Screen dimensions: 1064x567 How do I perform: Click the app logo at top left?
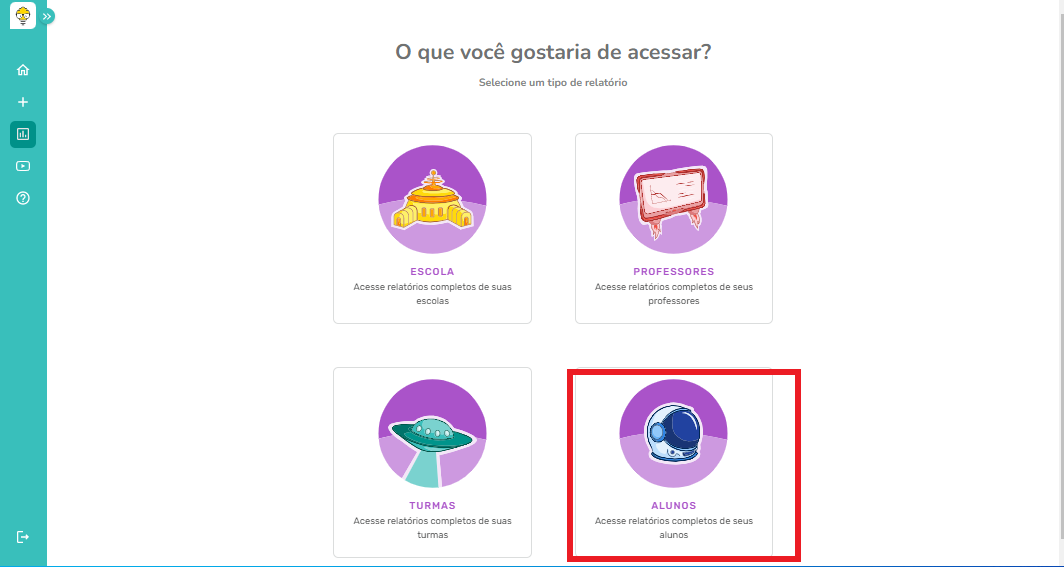pos(23,15)
